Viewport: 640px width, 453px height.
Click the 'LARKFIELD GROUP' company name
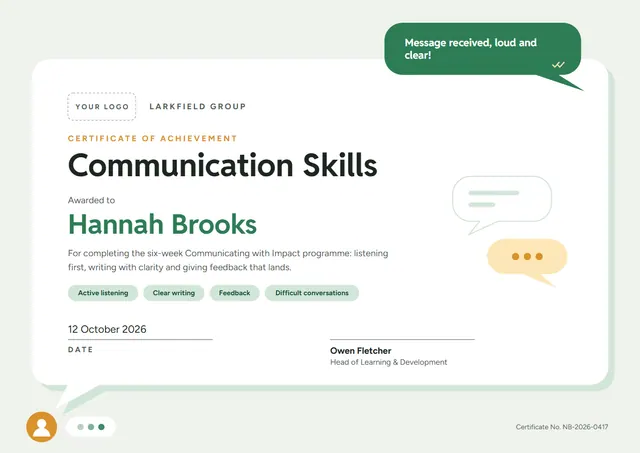pos(198,107)
